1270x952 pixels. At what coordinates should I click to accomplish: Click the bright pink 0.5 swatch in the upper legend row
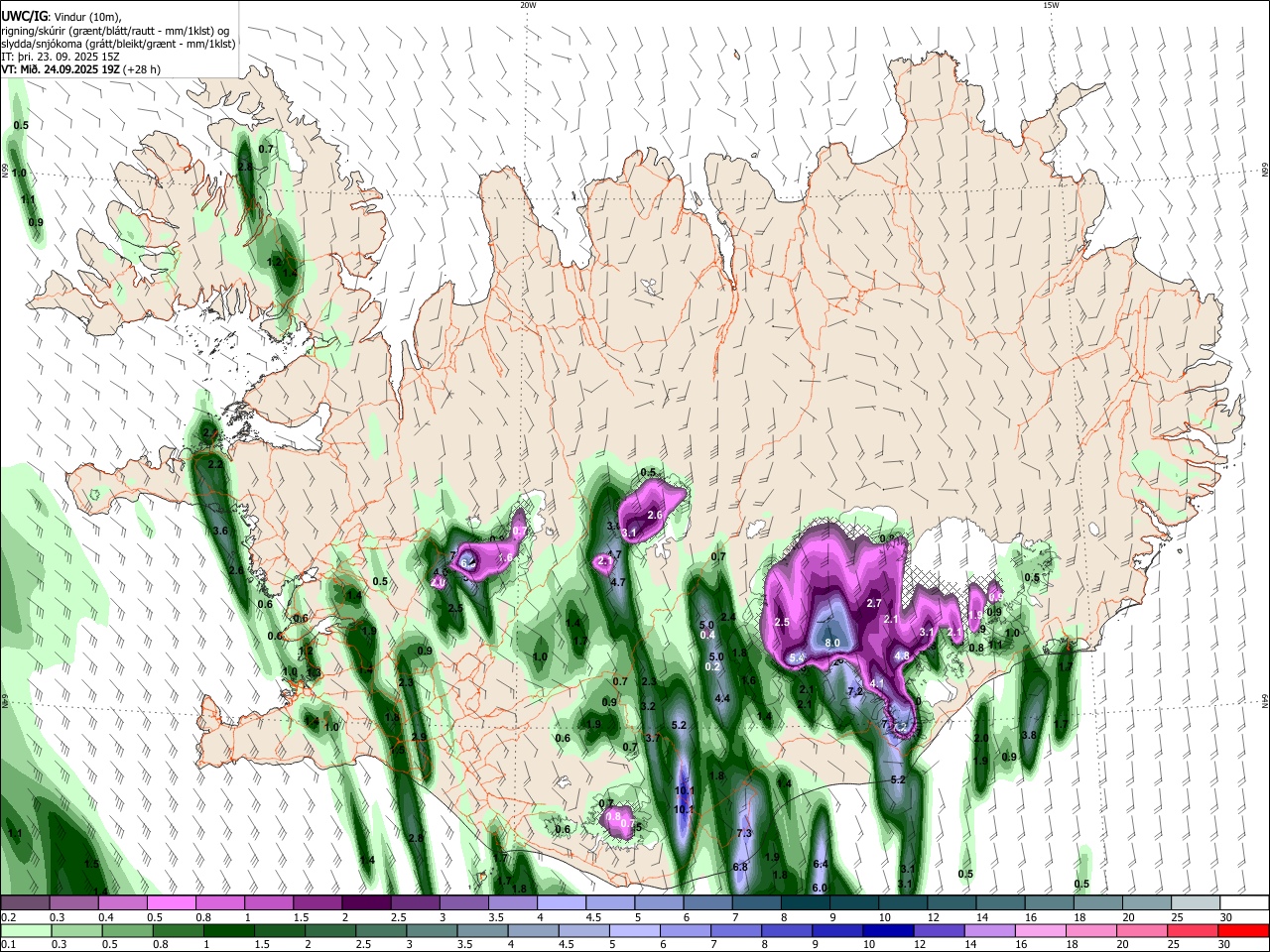pyautogui.click(x=171, y=902)
